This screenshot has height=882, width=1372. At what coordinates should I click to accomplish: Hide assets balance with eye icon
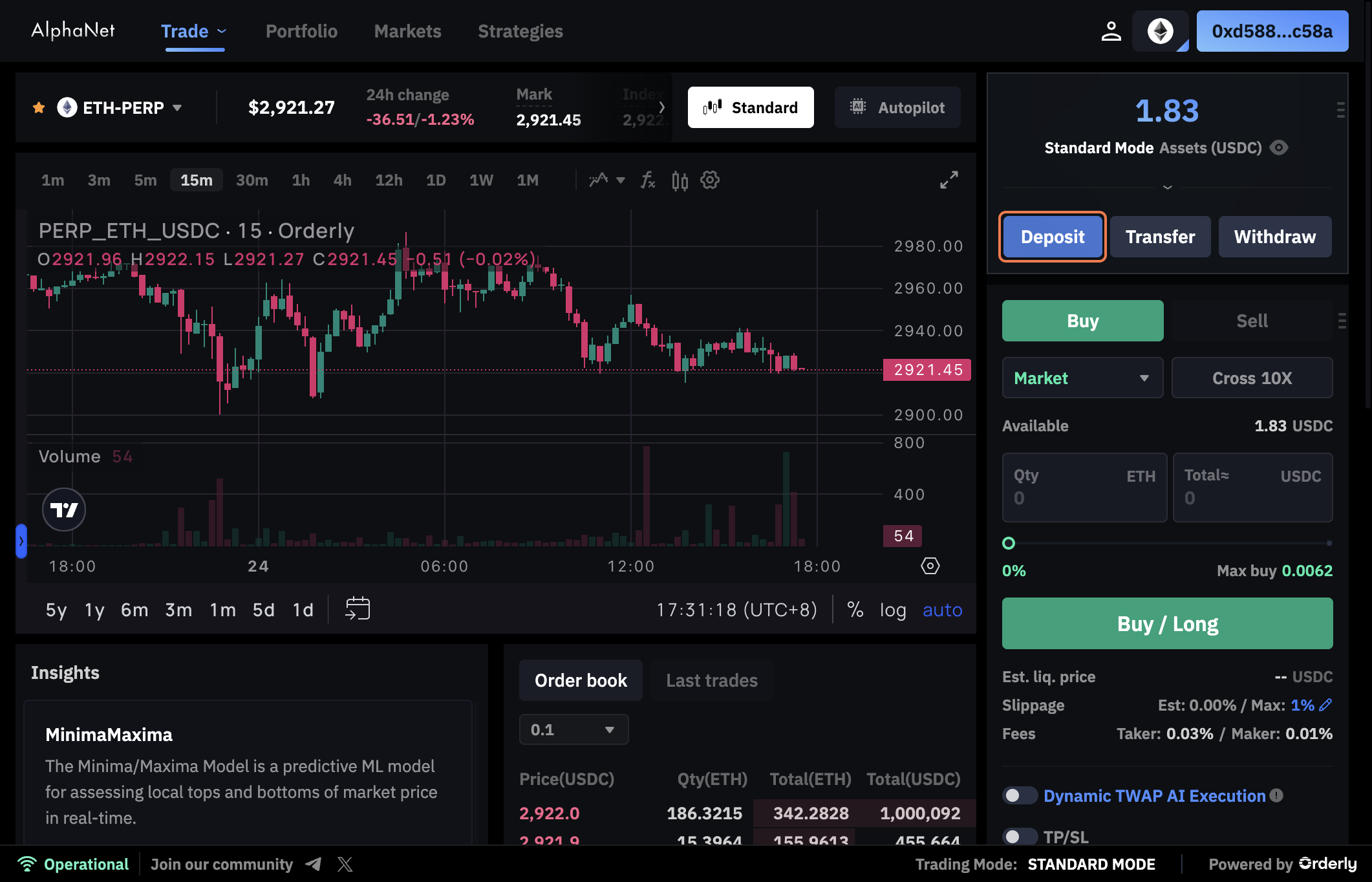[x=1279, y=148]
